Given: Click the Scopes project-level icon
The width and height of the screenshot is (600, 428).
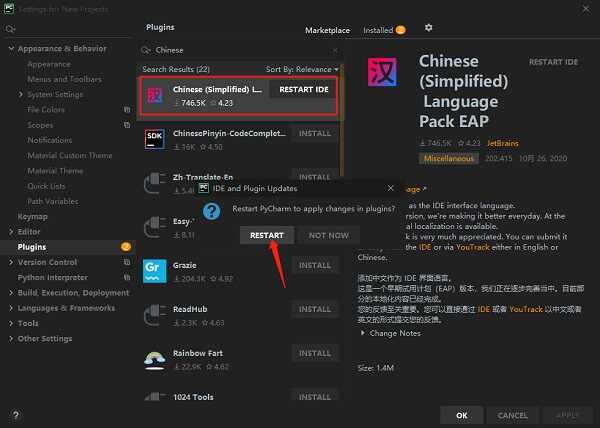Looking at the screenshot, I should (127, 125).
